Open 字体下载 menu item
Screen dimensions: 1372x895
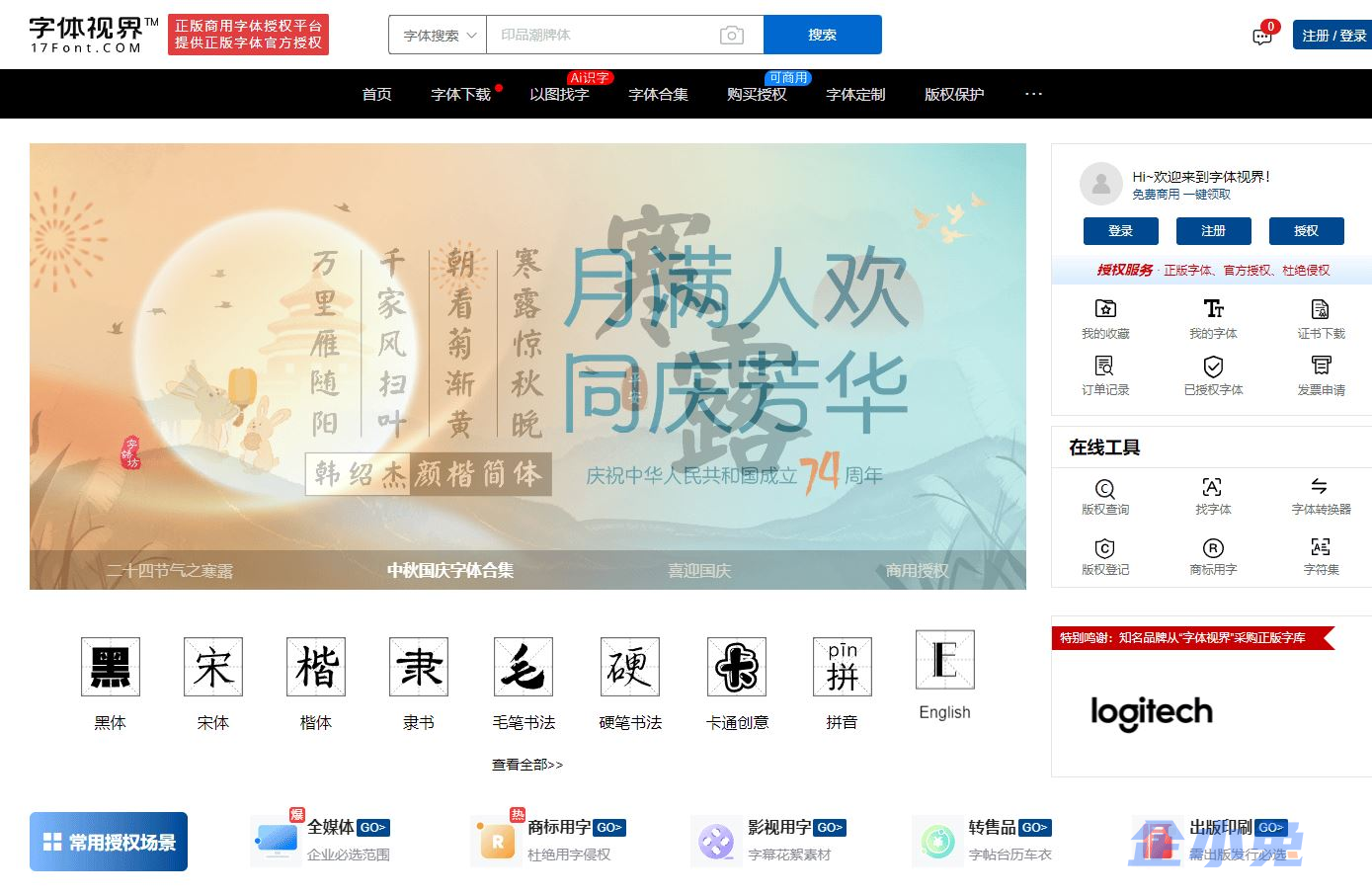(x=461, y=95)
